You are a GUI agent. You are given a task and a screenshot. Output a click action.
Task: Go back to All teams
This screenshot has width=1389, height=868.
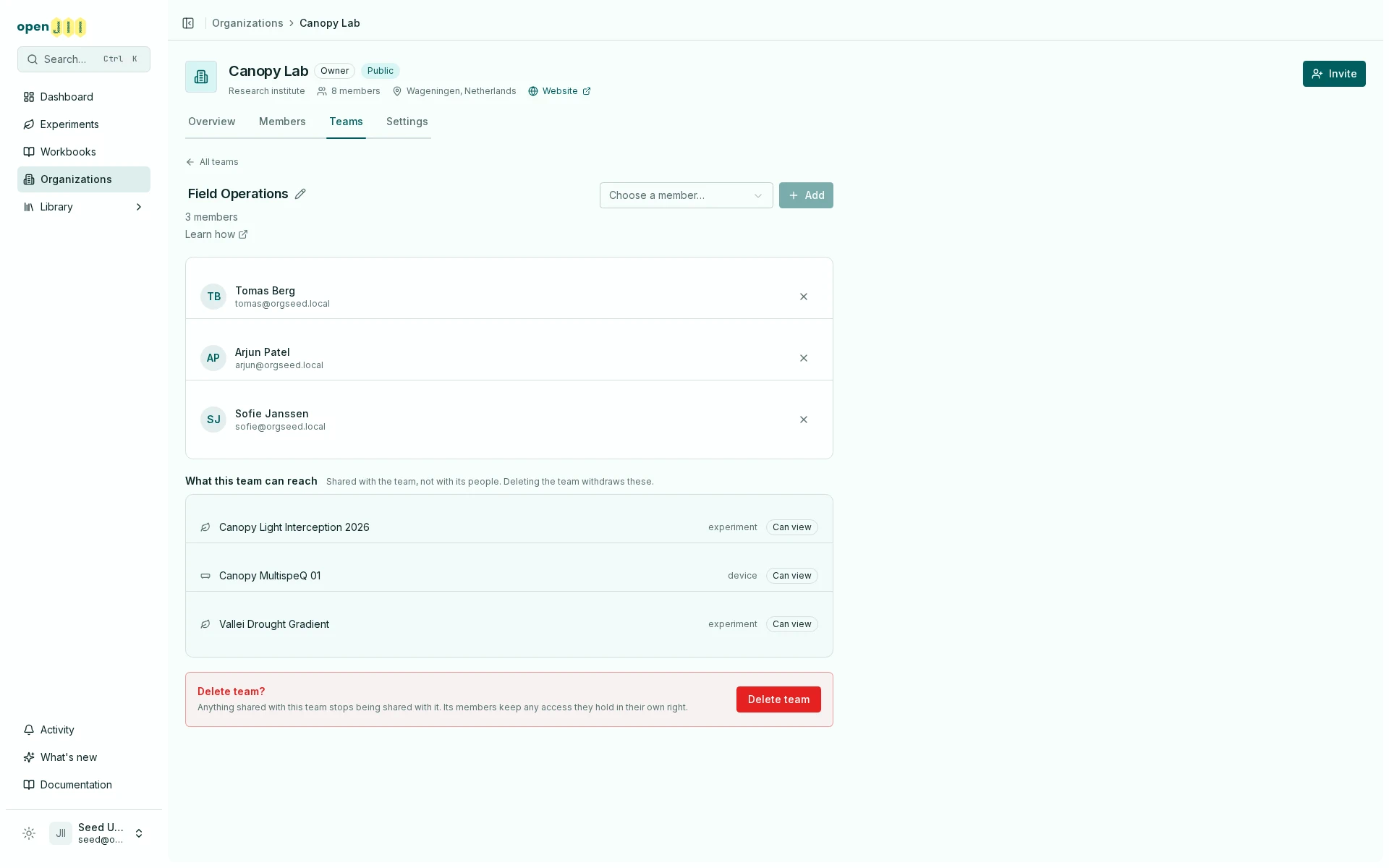(x=212, y=162)
